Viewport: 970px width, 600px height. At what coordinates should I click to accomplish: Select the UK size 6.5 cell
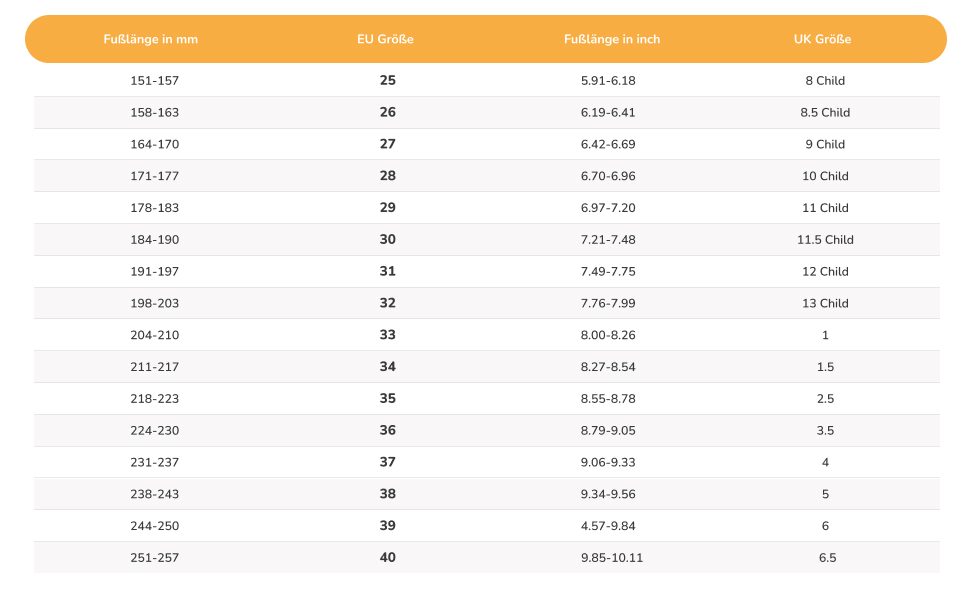point(826,557)
